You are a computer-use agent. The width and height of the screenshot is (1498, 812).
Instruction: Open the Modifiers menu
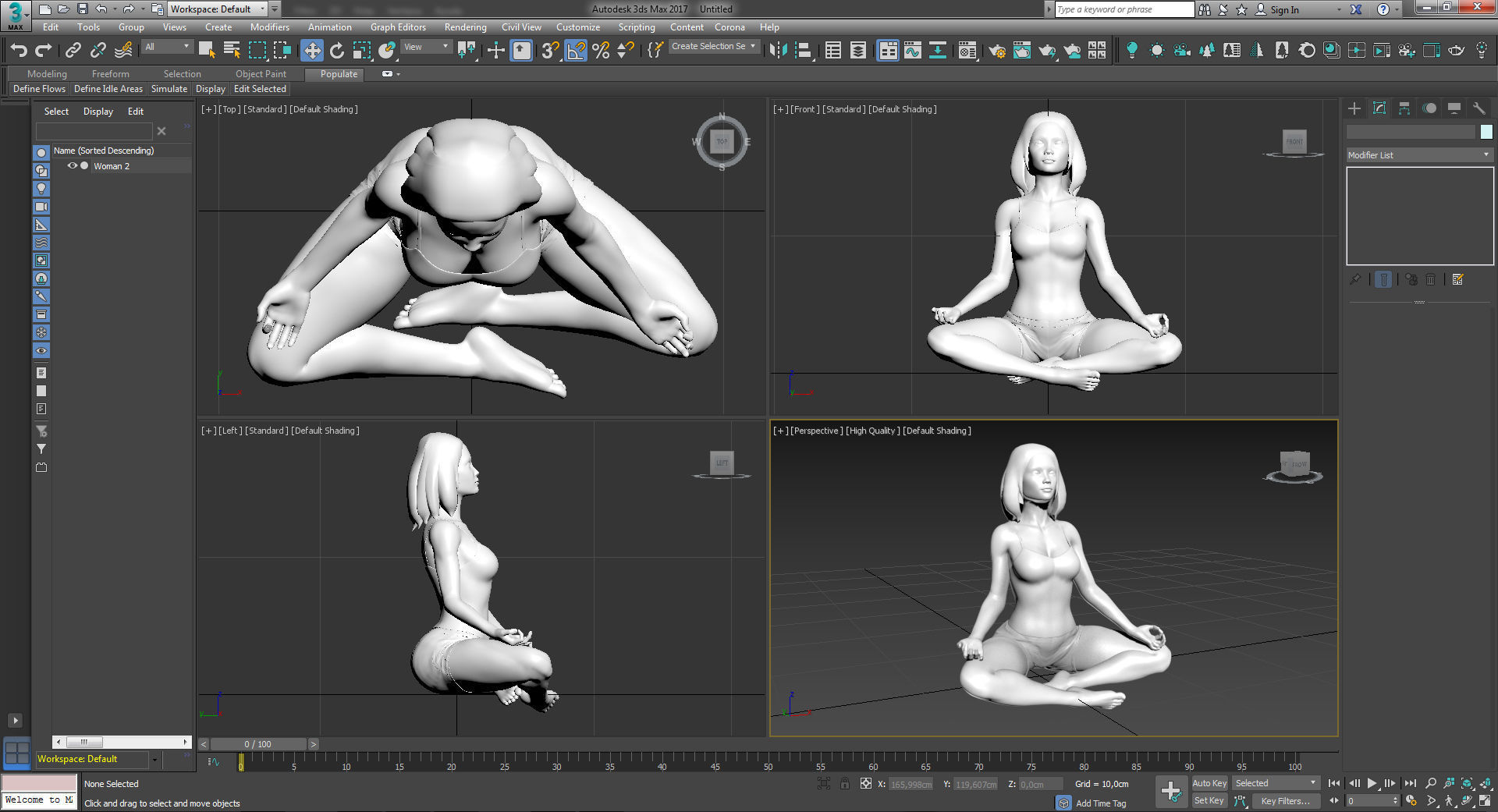(x=269, y=27)
